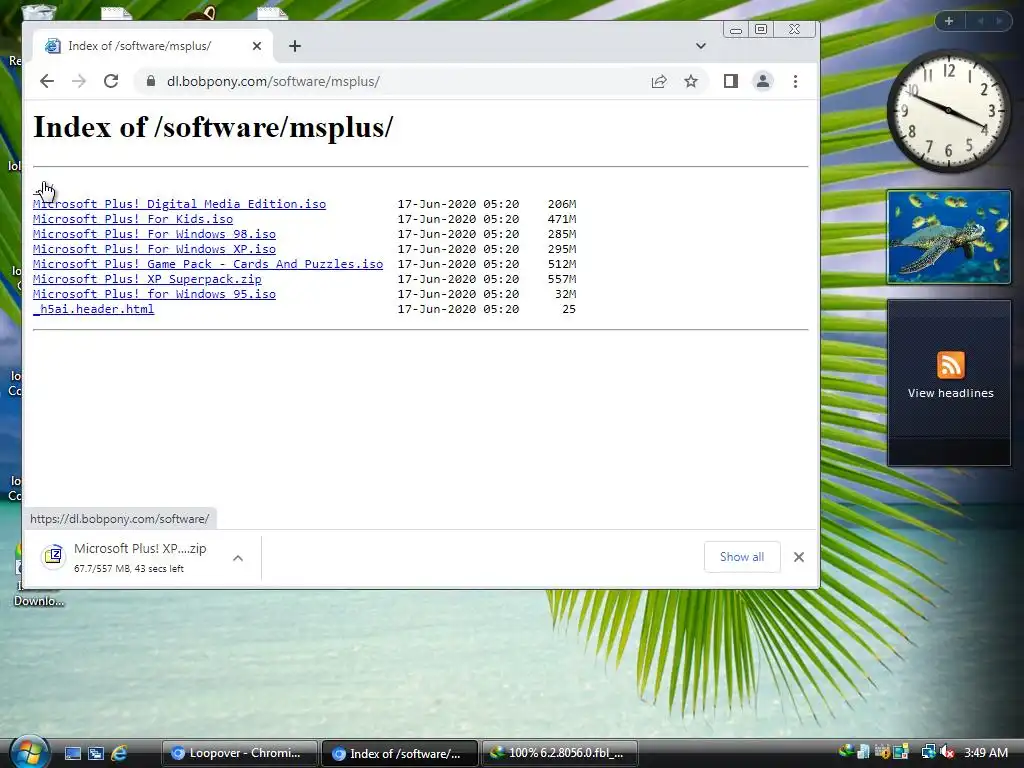The image size is (1024, 768).
Task: Close the downloads bar
Action: [799, 557]
